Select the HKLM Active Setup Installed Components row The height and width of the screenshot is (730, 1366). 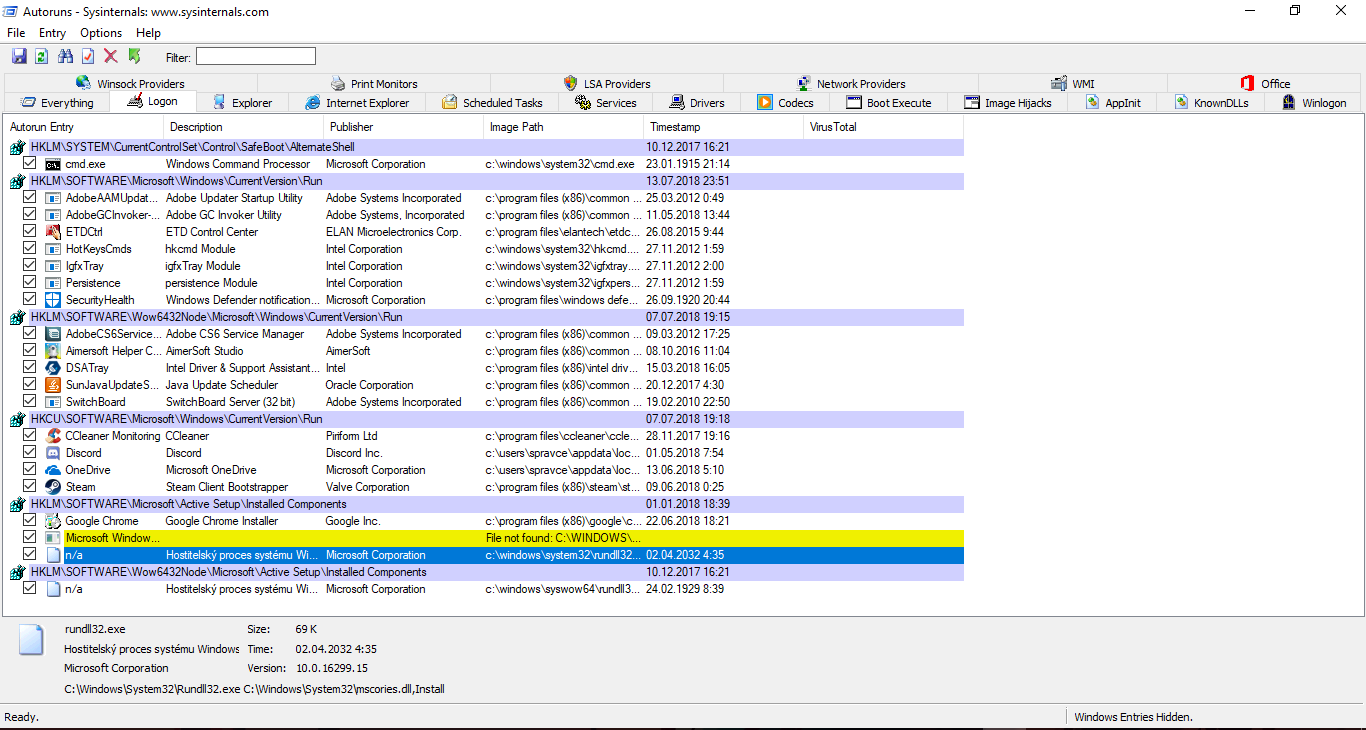(486, 504)
